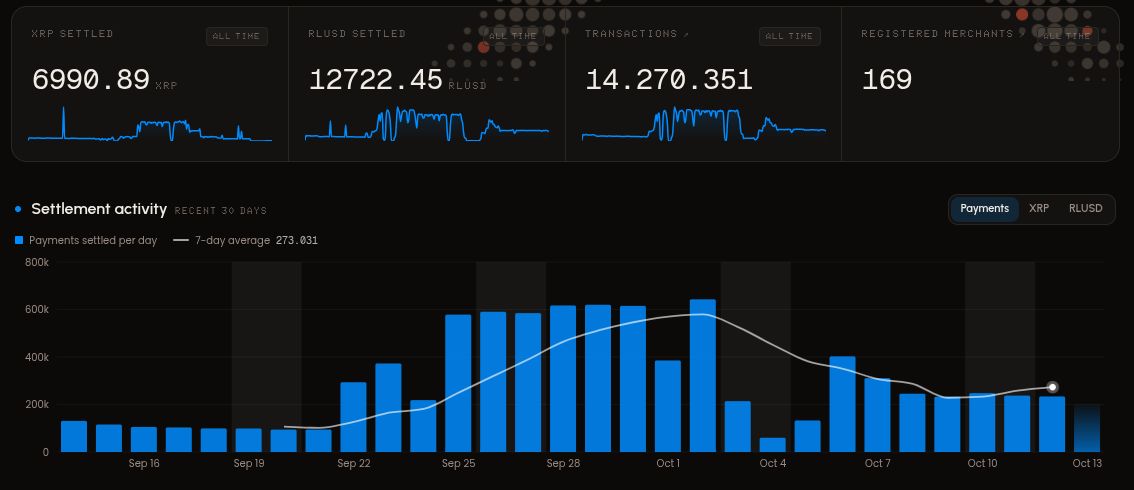Image resolution: width=1134 pixels, height=490 pixels.
Task: Click the RLUSD Settled sparkline chart
Action: [x=427, y=124]
